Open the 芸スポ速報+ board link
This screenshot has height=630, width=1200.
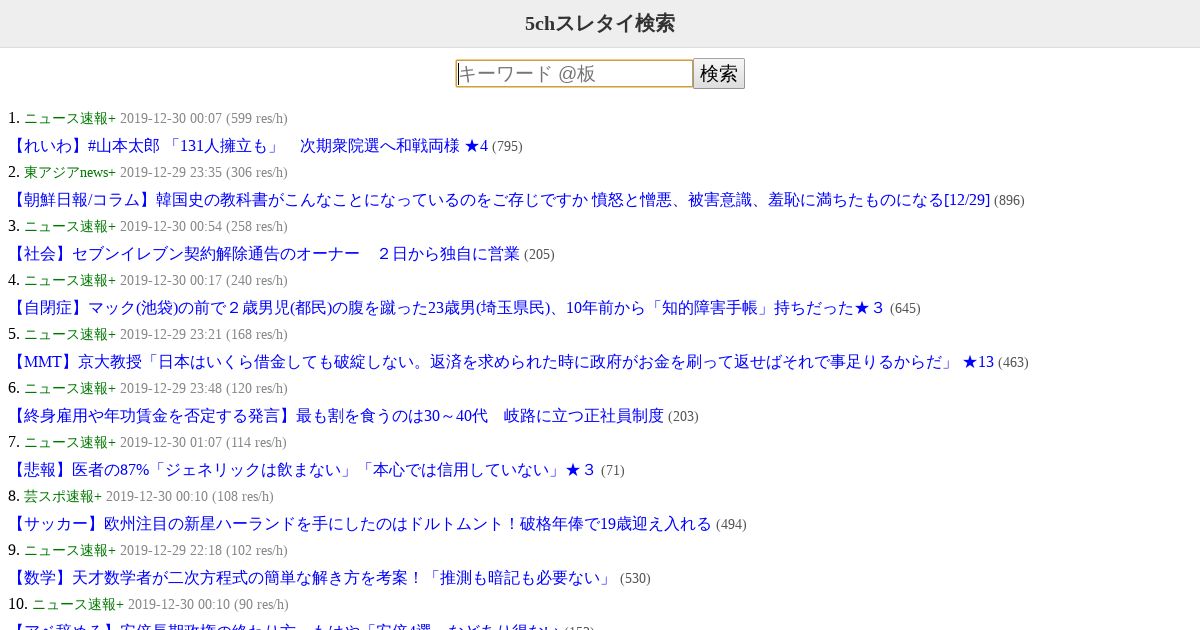(x=63, y=496)
